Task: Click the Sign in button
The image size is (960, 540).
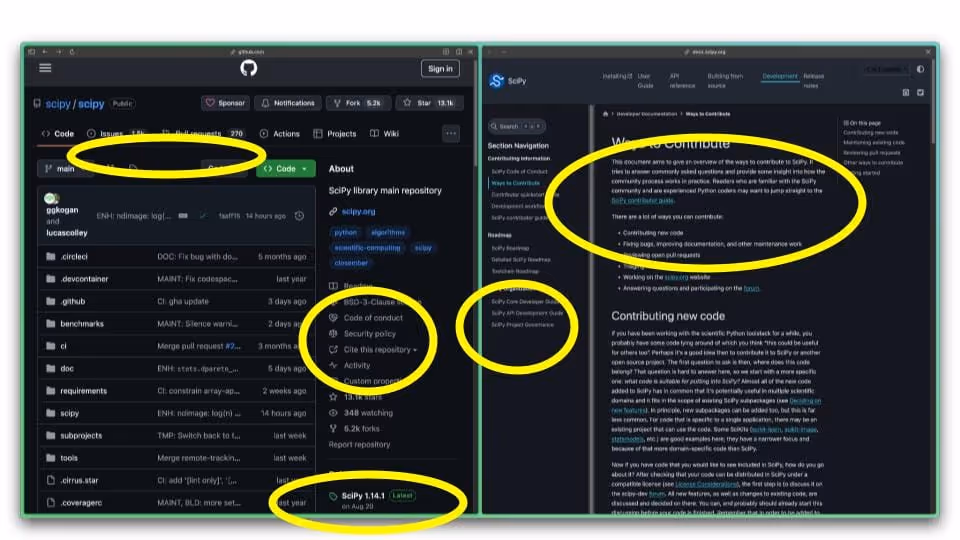Action: [x=440, y=69]
